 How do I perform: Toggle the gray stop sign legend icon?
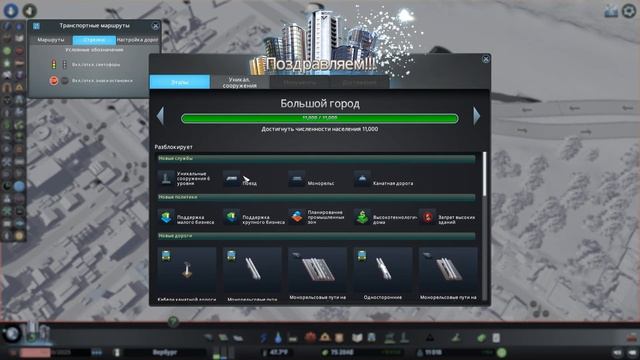65,80
